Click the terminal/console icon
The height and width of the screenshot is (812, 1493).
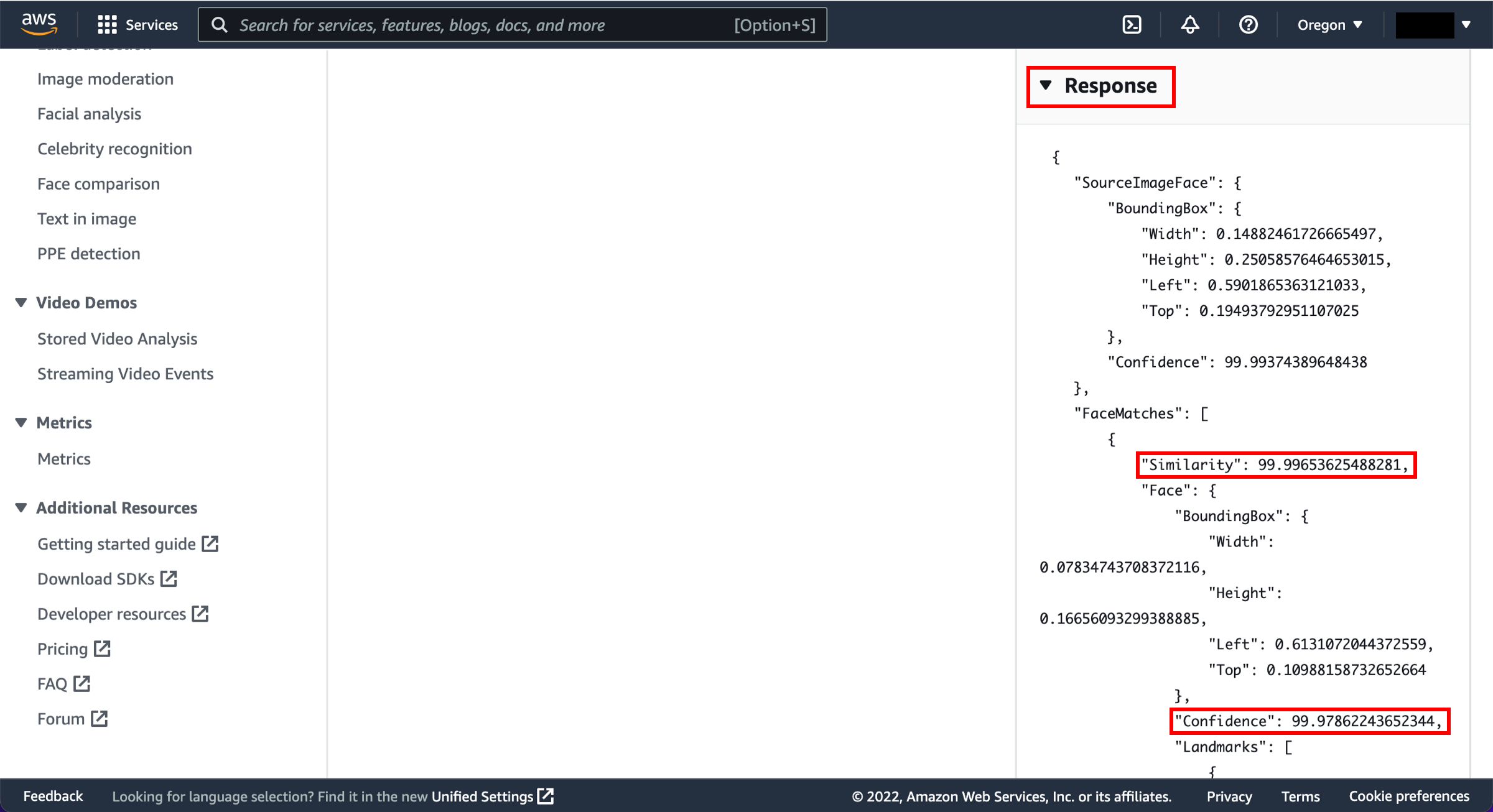(x=1132, y=24)
